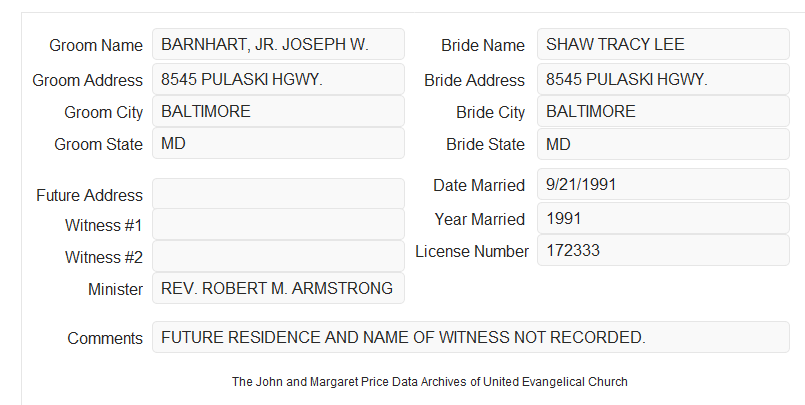Click the empty Future Address field
The image size is (805, 405).
278,194
